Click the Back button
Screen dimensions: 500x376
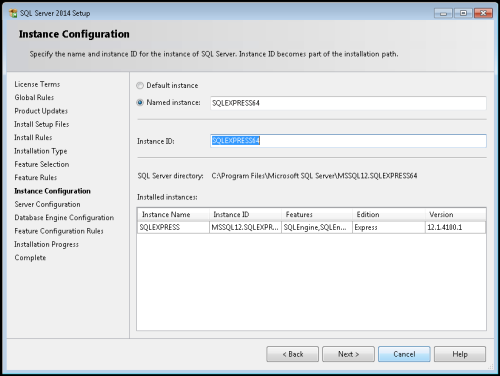tap(292, 354)
